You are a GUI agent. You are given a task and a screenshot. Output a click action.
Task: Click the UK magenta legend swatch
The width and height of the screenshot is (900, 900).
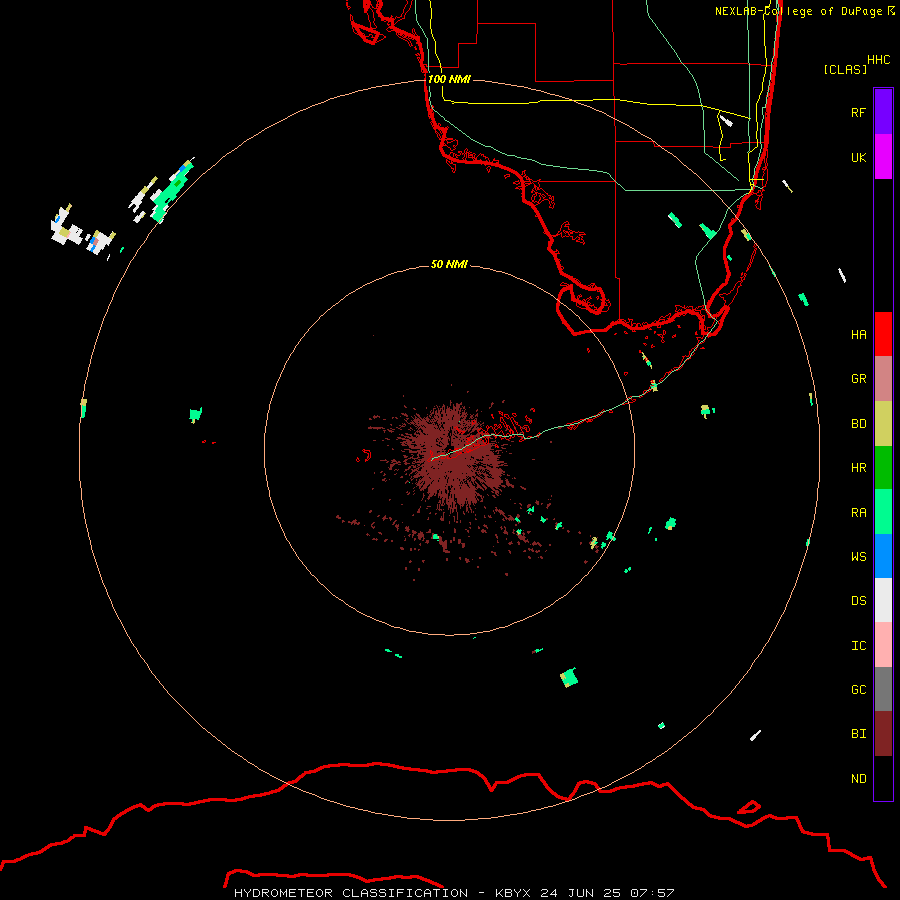pyautogui.click(x=883, y=157)
